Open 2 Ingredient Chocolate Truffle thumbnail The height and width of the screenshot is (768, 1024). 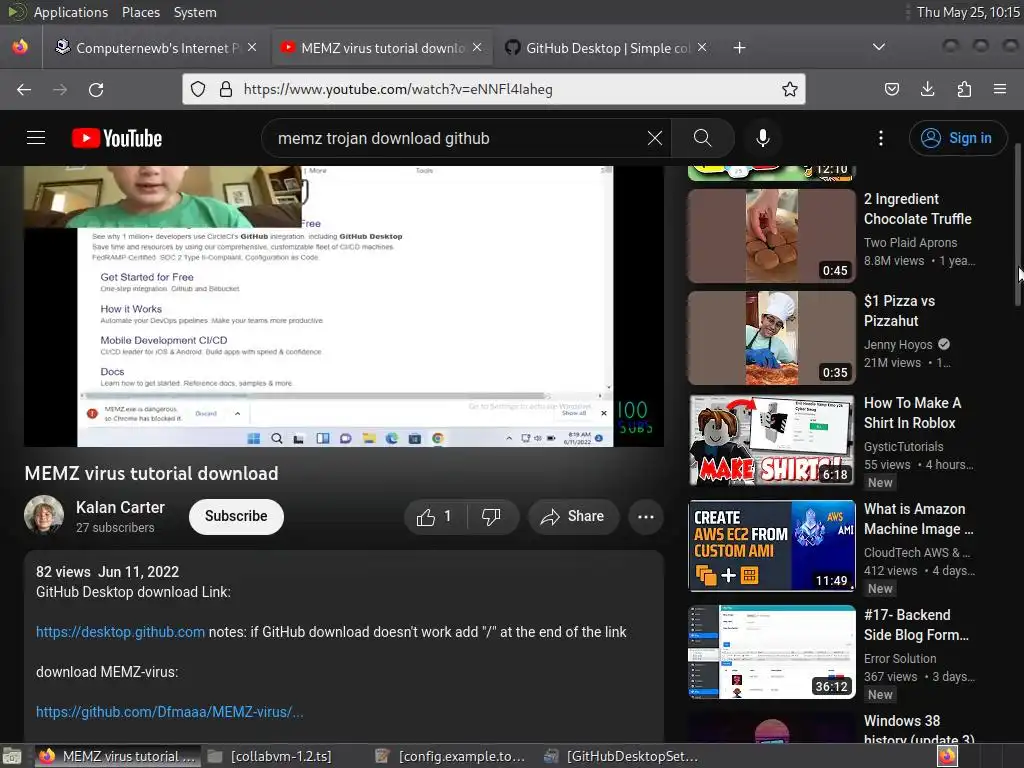click(x=771, y=236)
